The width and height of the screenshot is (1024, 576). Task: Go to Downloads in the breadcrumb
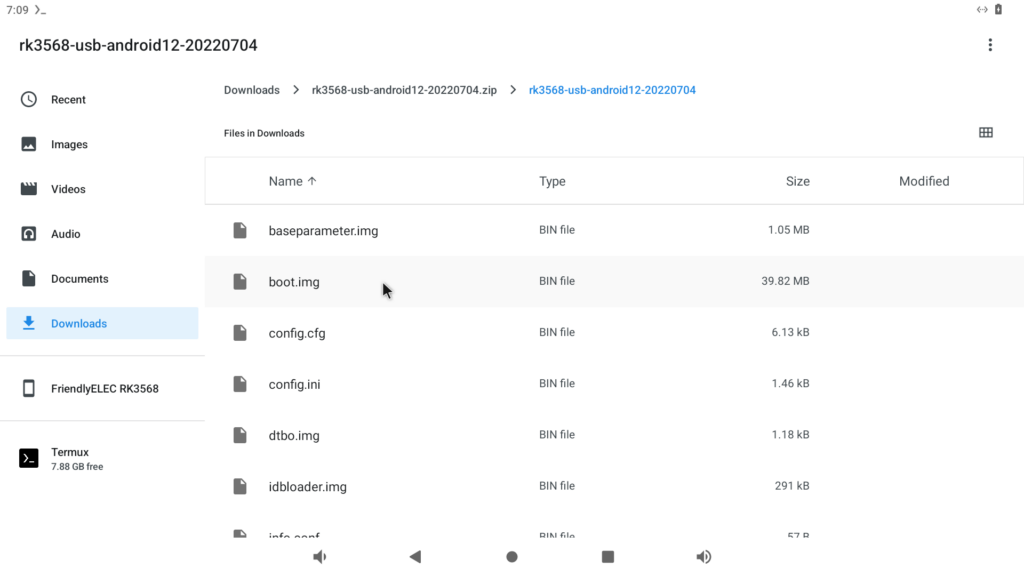pos(251,90)
